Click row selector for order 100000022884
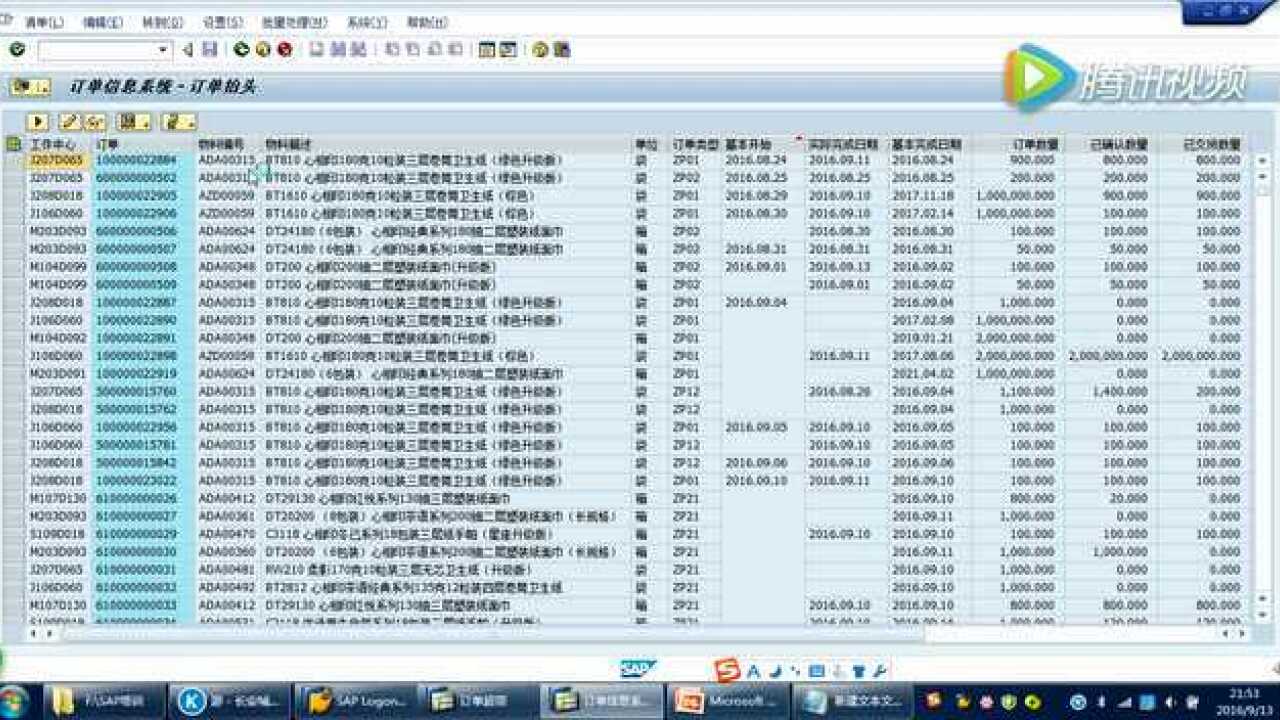This screenshot has height=720, width=1280. [x=14, y=160]
